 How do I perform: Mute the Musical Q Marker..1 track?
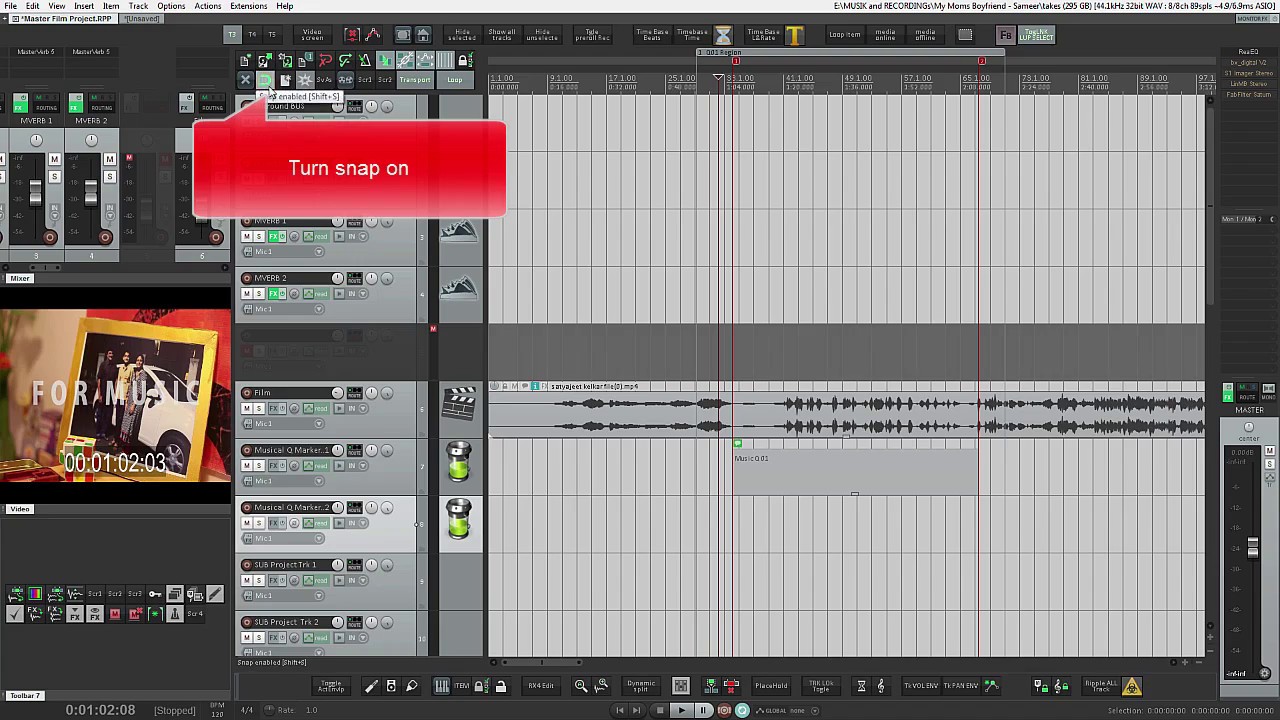247,465
